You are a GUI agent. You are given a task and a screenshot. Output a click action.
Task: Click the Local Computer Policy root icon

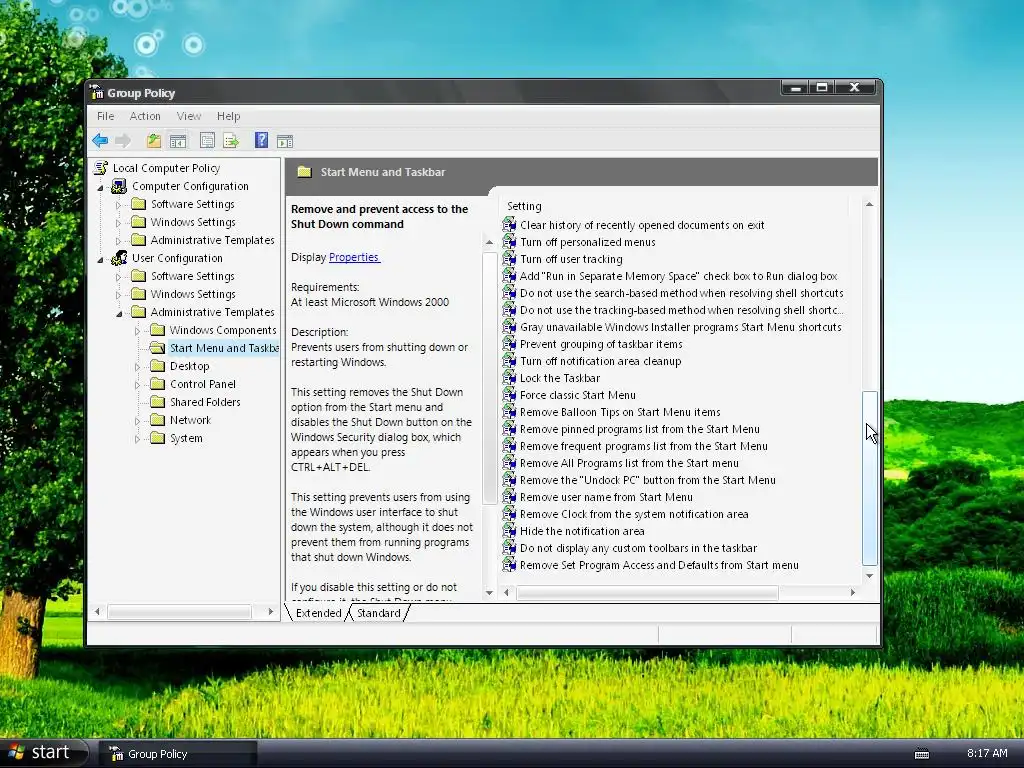click(x=101, y=168)
